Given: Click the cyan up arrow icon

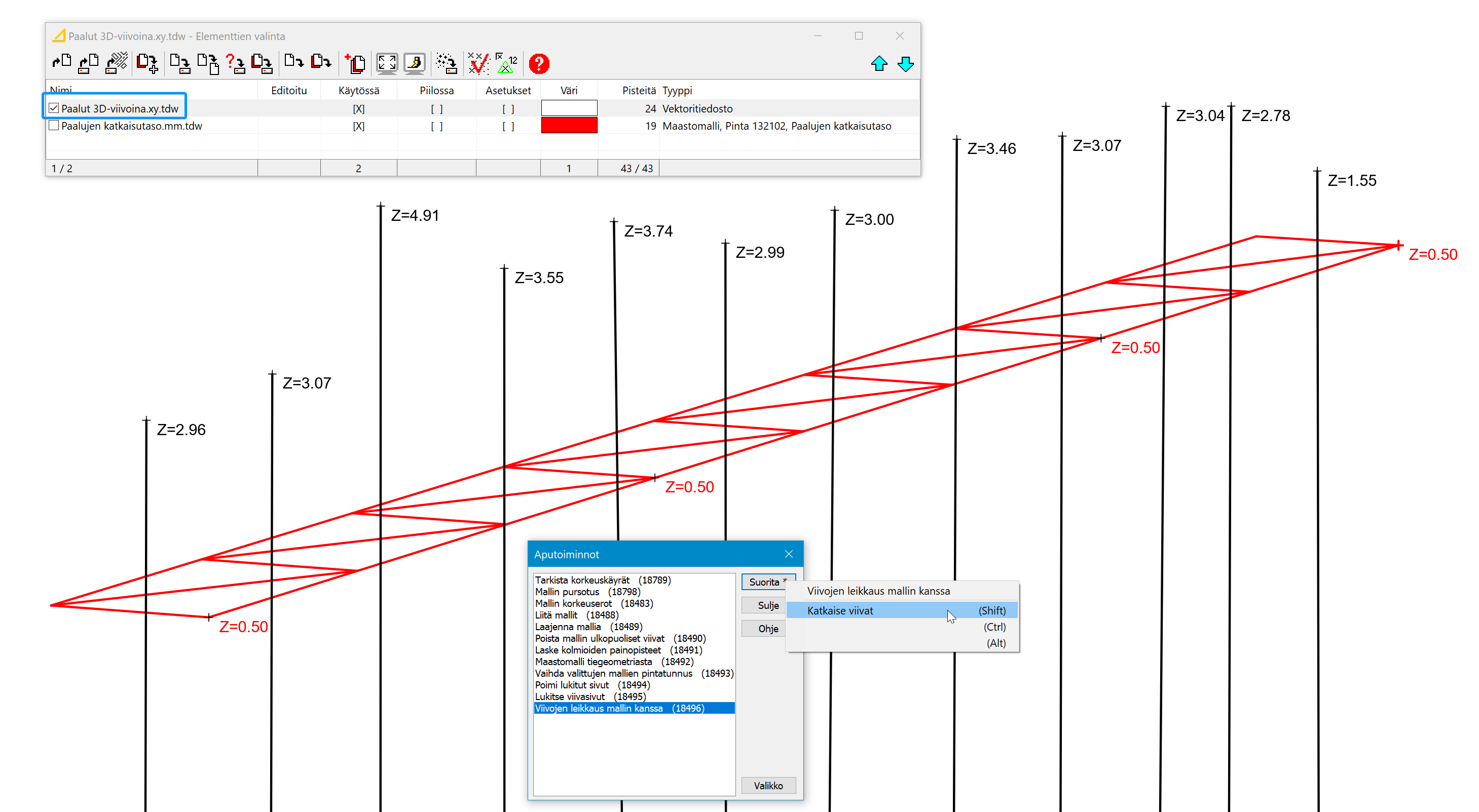Looking at the screenshot, I should (x=878, y=64).
